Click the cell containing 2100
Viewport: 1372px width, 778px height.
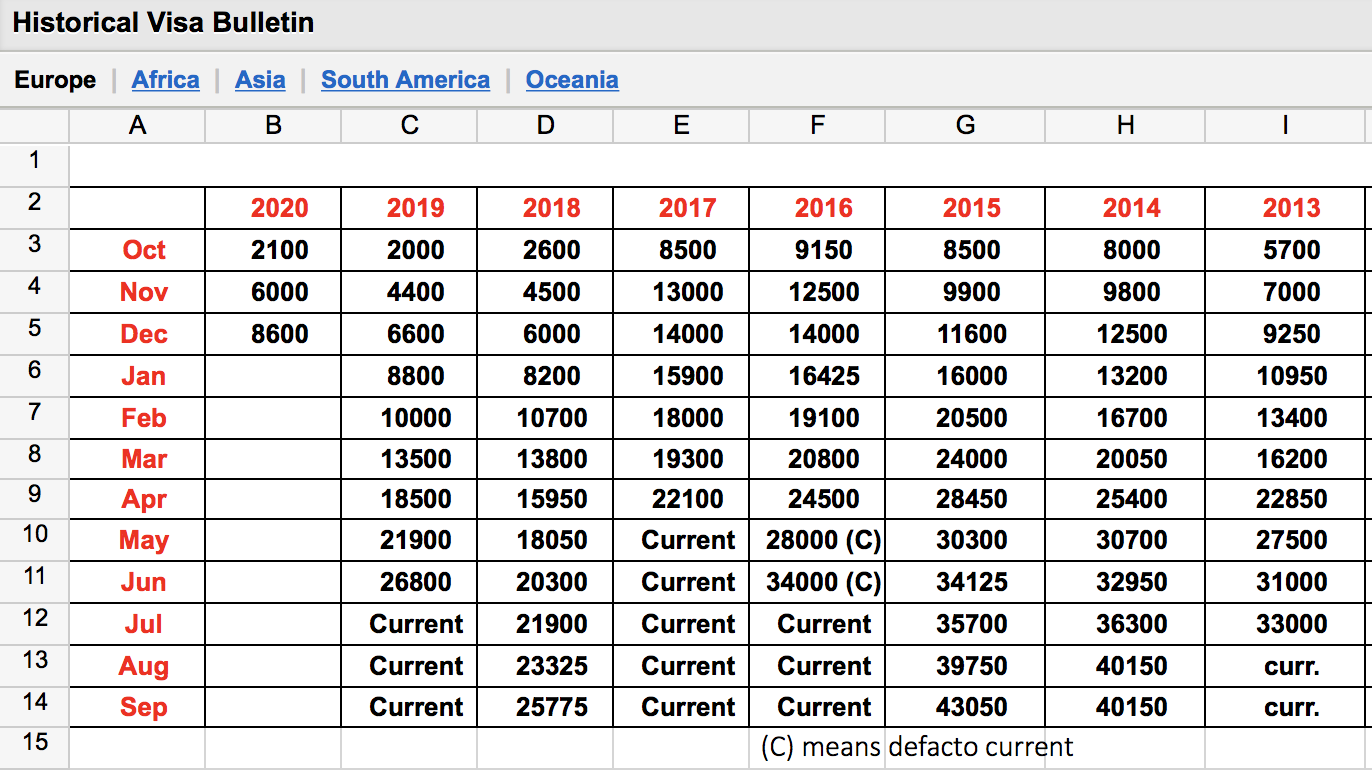[x=273, y=250]
